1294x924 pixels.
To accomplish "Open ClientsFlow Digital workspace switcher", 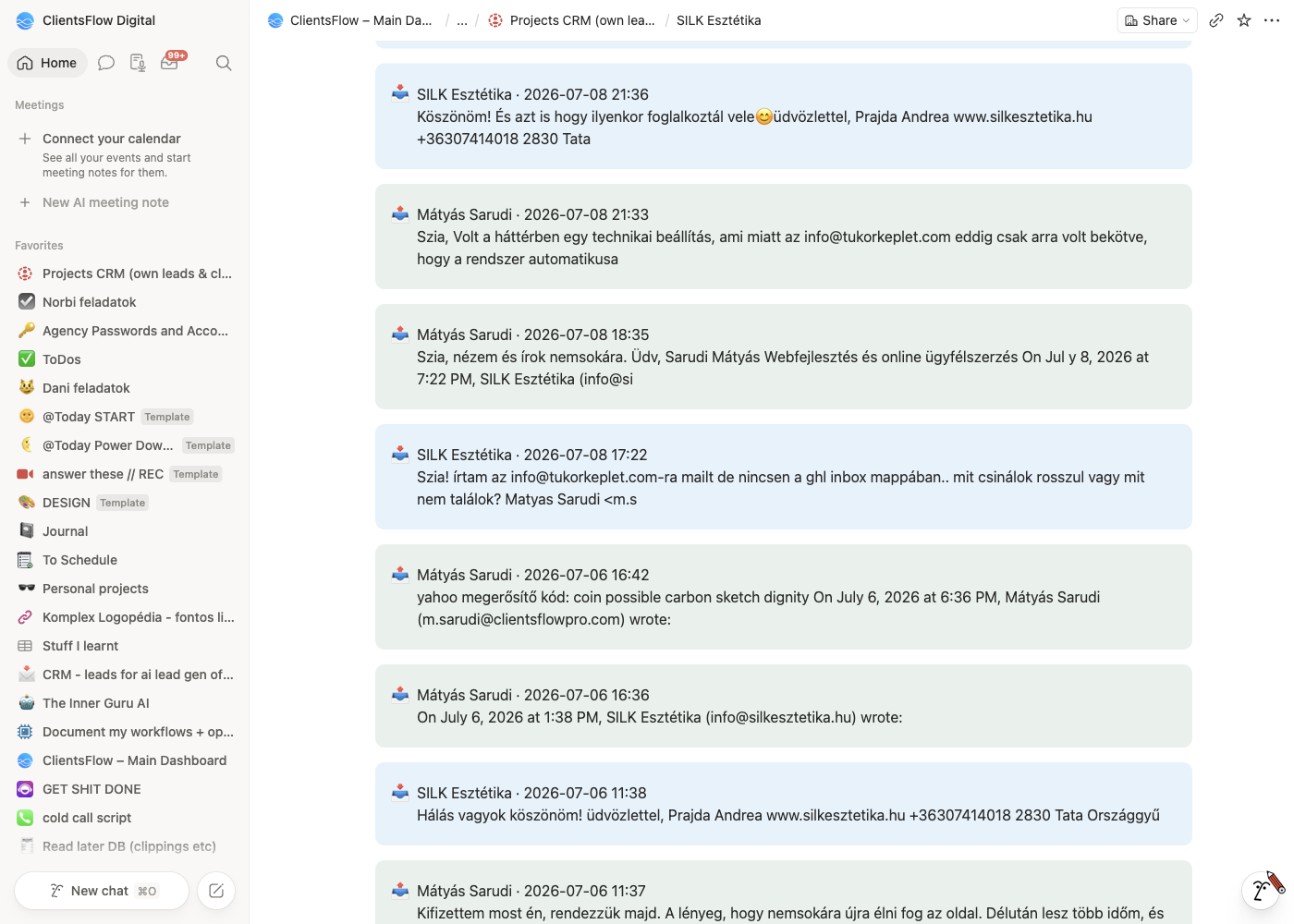I will coord(86,20).
